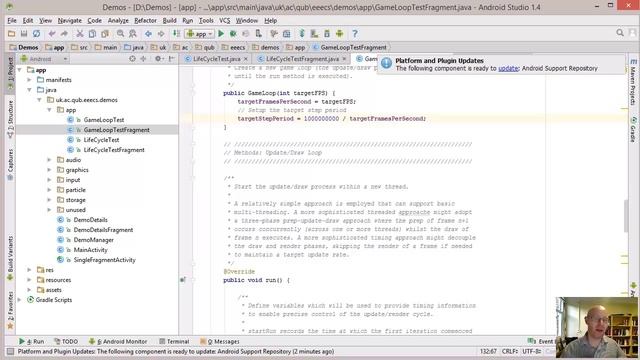Open the Run tool window button
This screenshot has height=360, width=640.
tap(31, 341)
